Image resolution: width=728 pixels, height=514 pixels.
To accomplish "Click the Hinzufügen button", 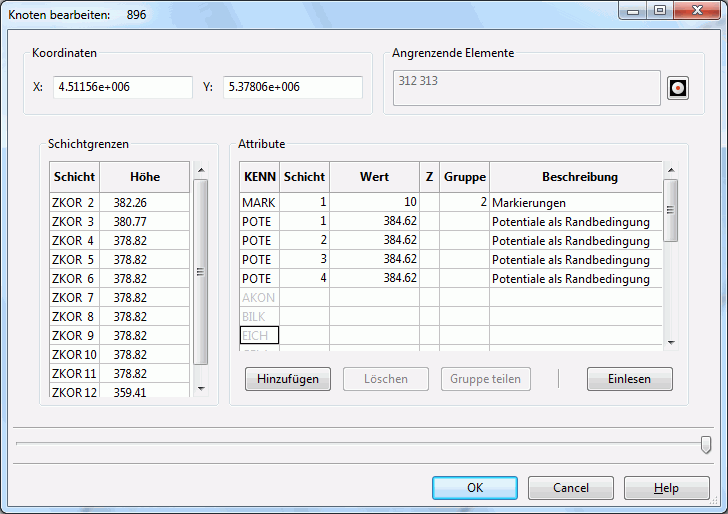I will pos(288,379).
